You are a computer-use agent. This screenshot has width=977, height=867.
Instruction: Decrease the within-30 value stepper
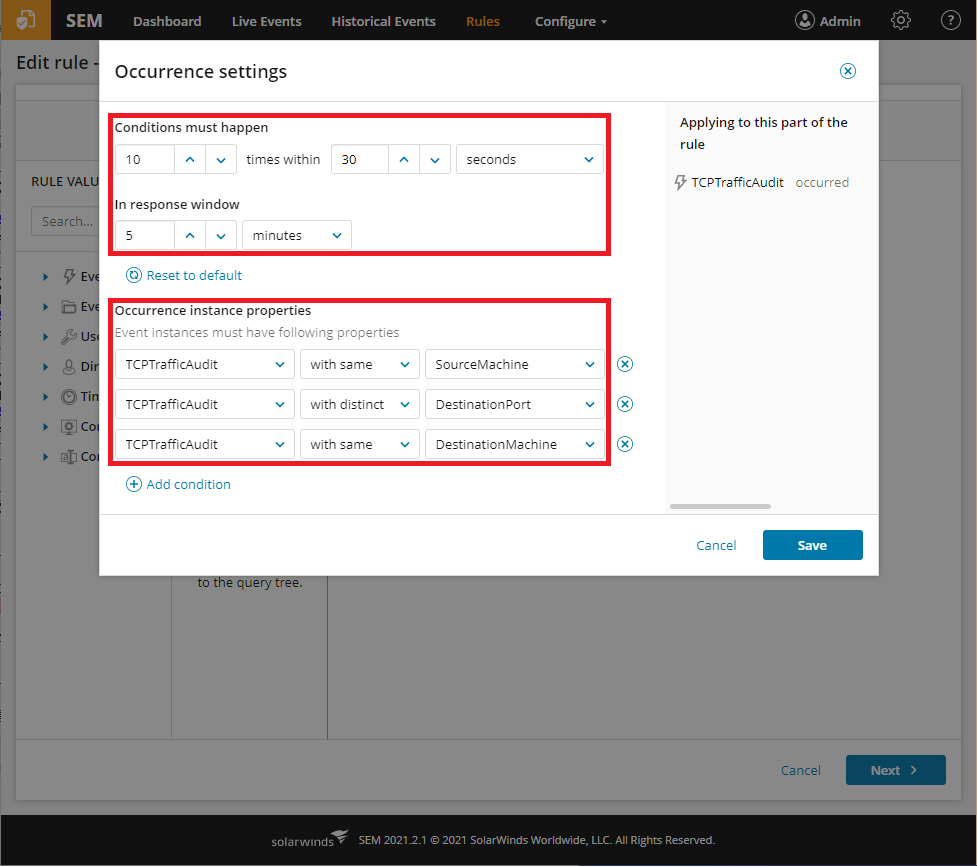(x=435, y=160)
